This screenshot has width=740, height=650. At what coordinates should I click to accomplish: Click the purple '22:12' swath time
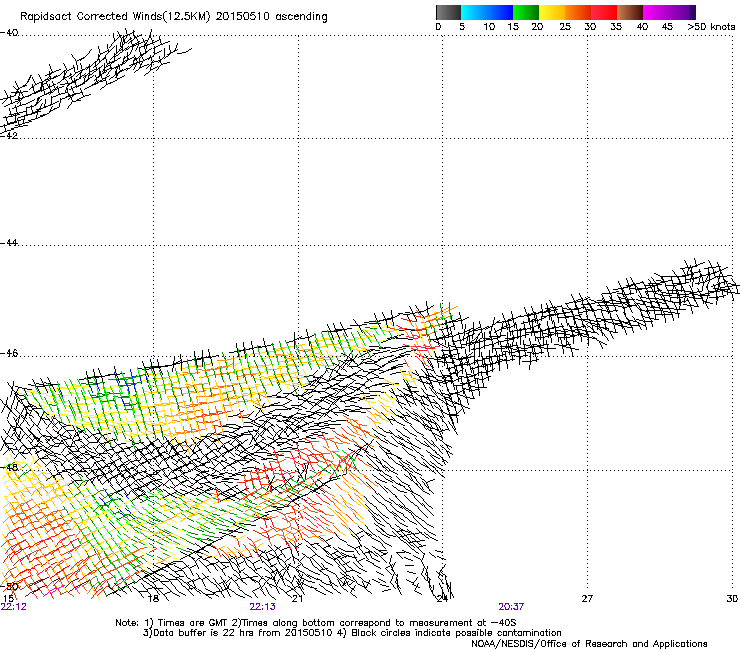[x=14, y=607]
